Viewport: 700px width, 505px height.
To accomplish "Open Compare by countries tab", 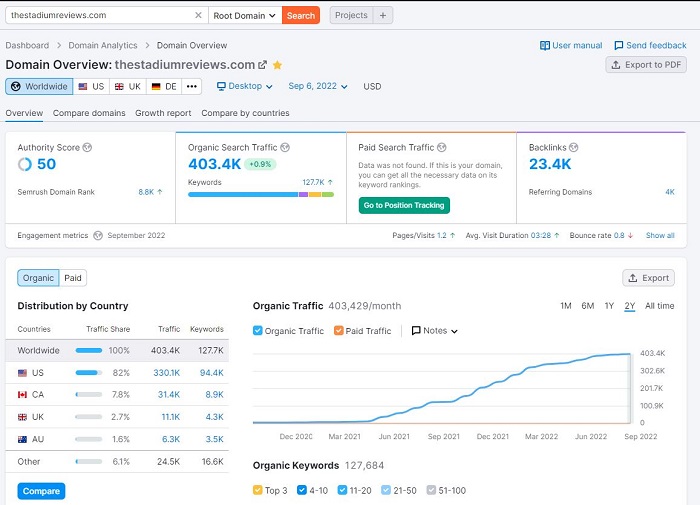I will [x=245, y=113].
